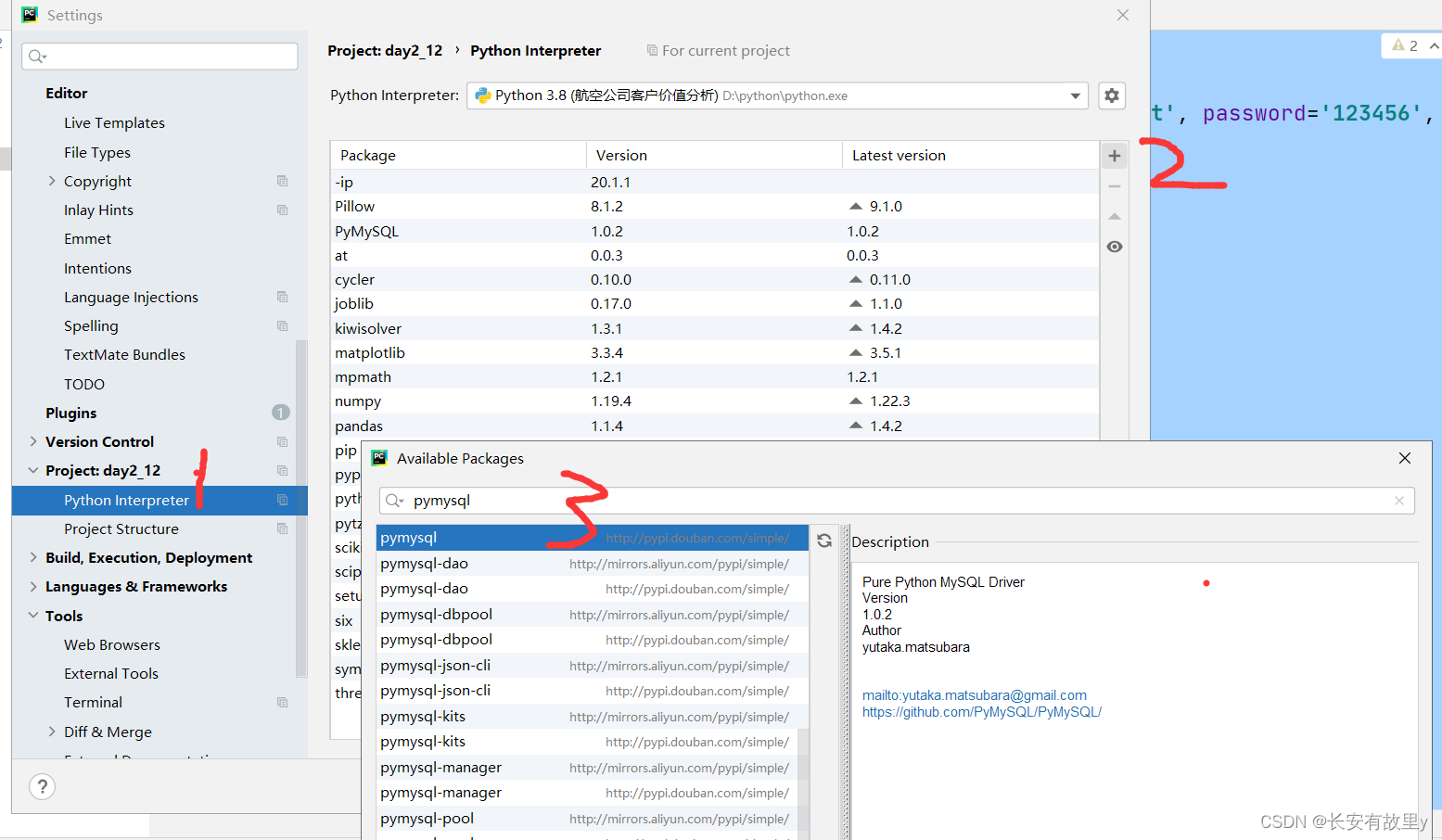Open the Settings search options magnifier

[37, 57]
